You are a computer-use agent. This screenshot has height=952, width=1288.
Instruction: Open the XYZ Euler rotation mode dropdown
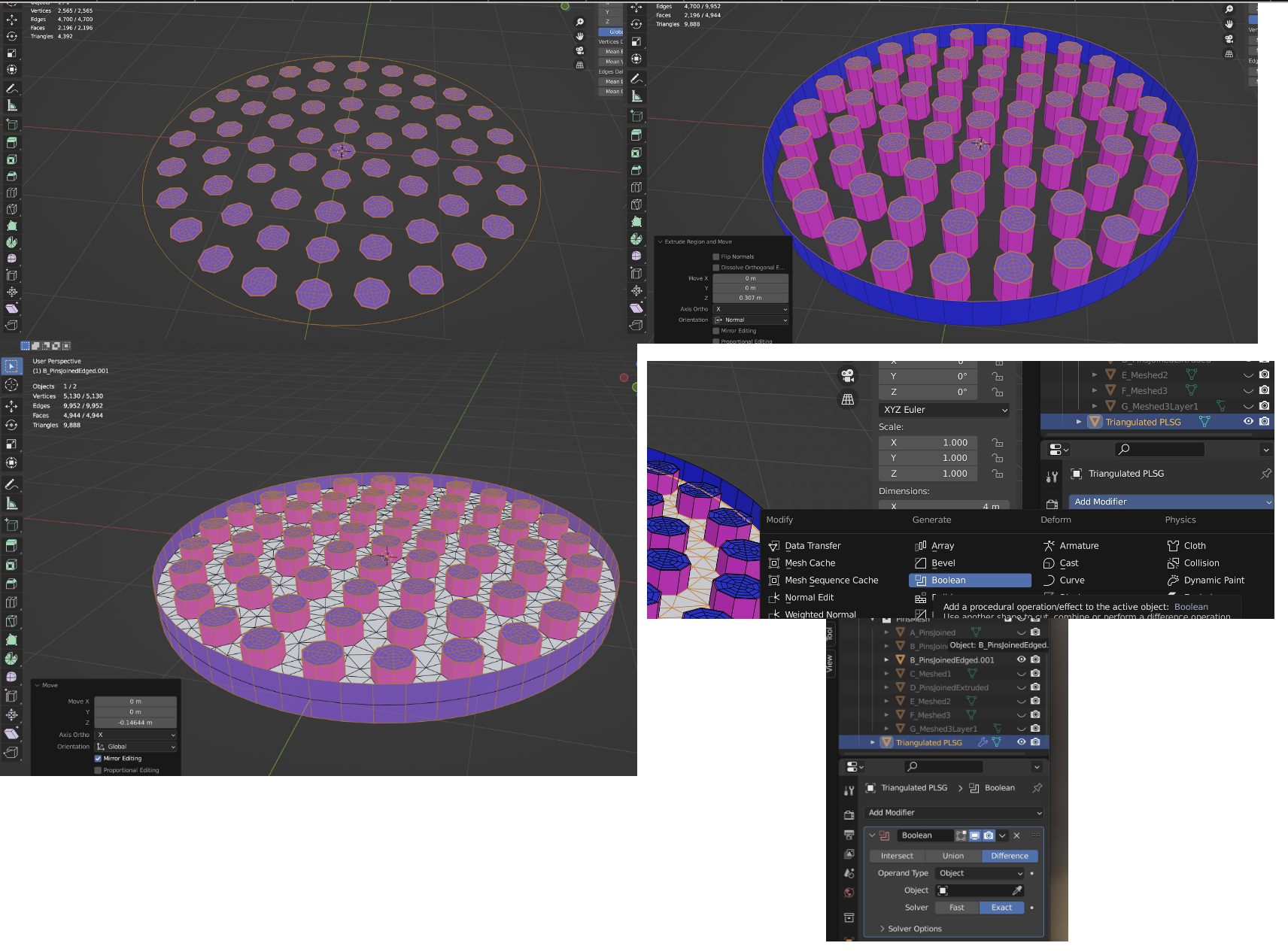[x=944, y=410]
